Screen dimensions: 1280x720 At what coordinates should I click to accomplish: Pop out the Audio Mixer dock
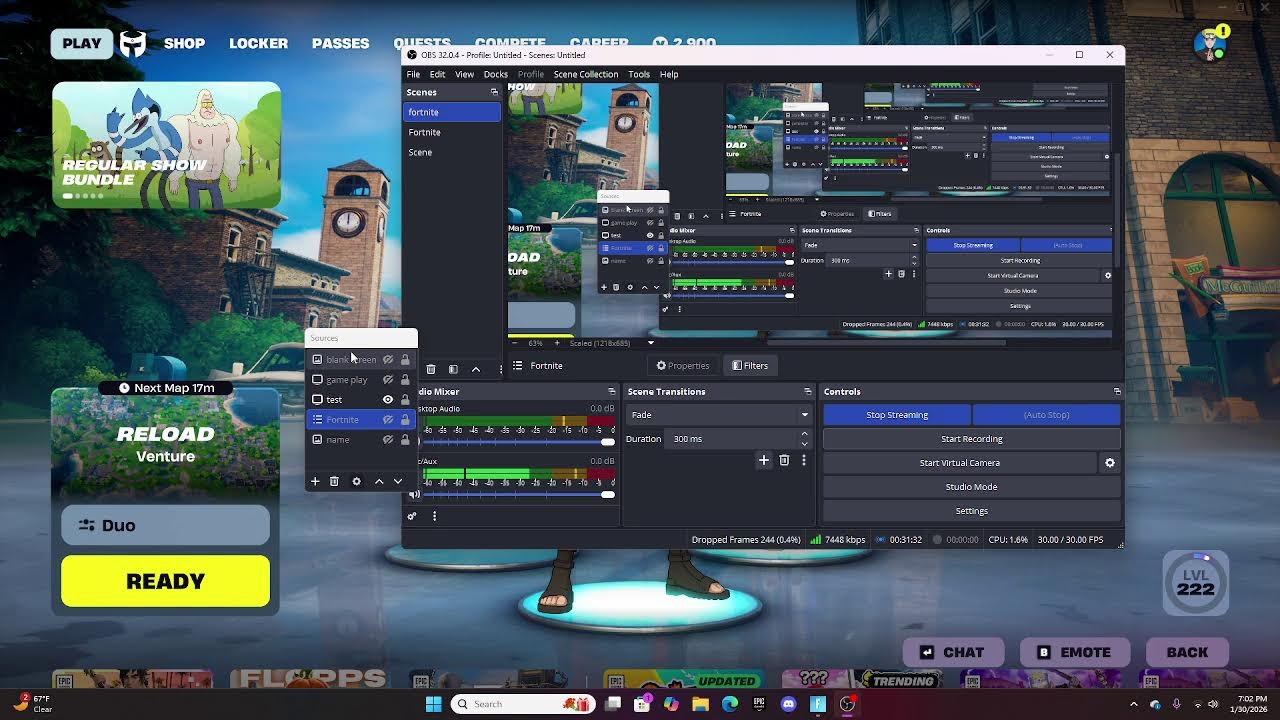[x=611, y=392]
